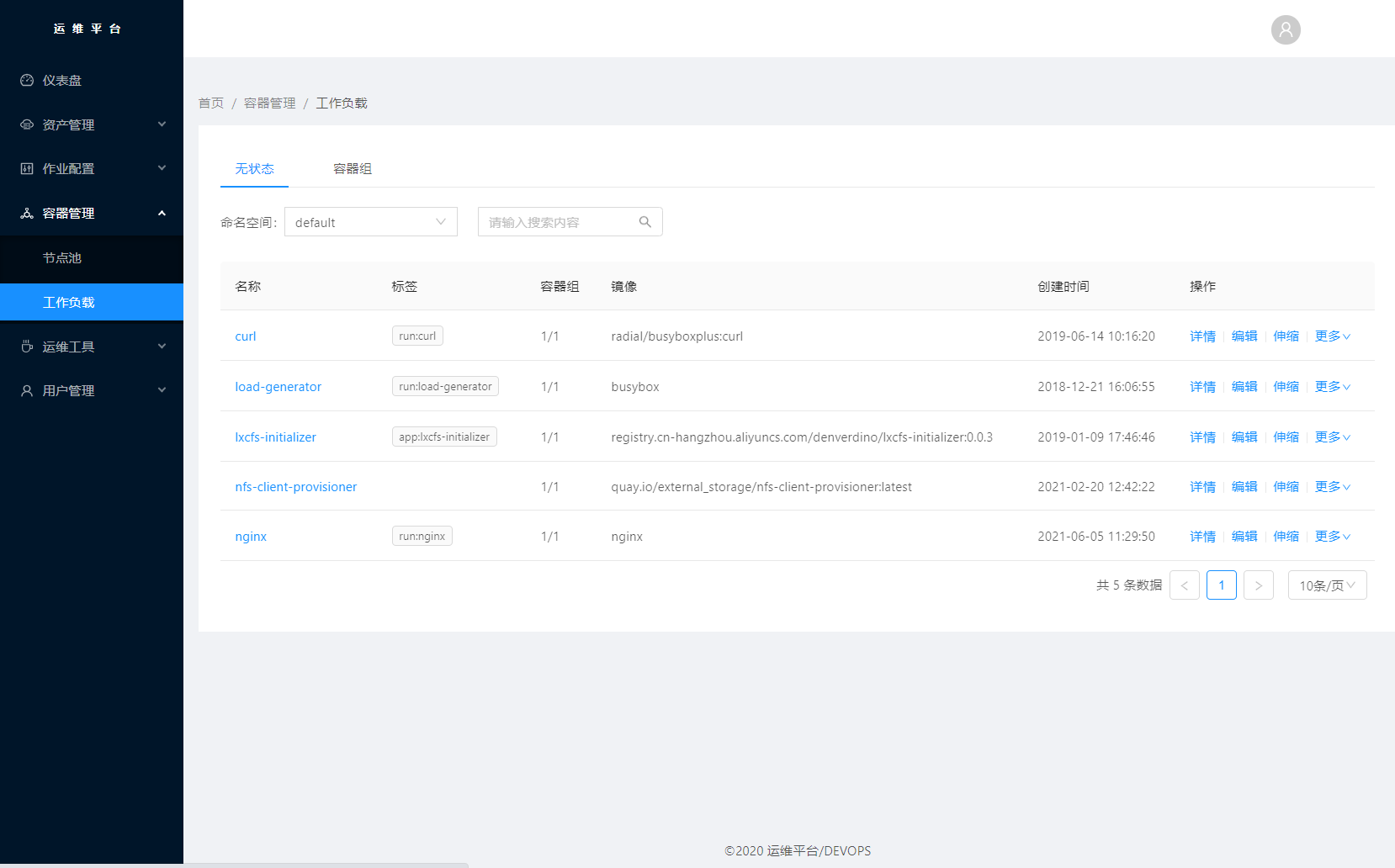Screen dimensions: 1395x868
Task: Collapse the 容器管理 menu chevron
Action: pyautogui.click(x=162, y=213)
